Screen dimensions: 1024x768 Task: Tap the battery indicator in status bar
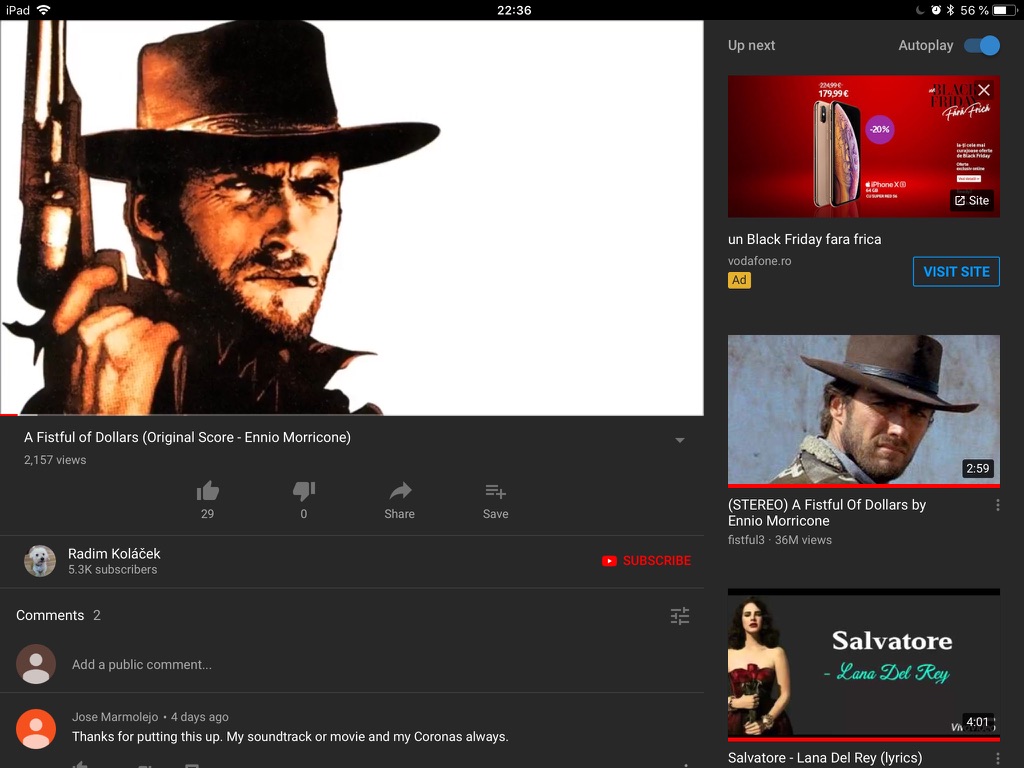click(x=1004, y=10)
